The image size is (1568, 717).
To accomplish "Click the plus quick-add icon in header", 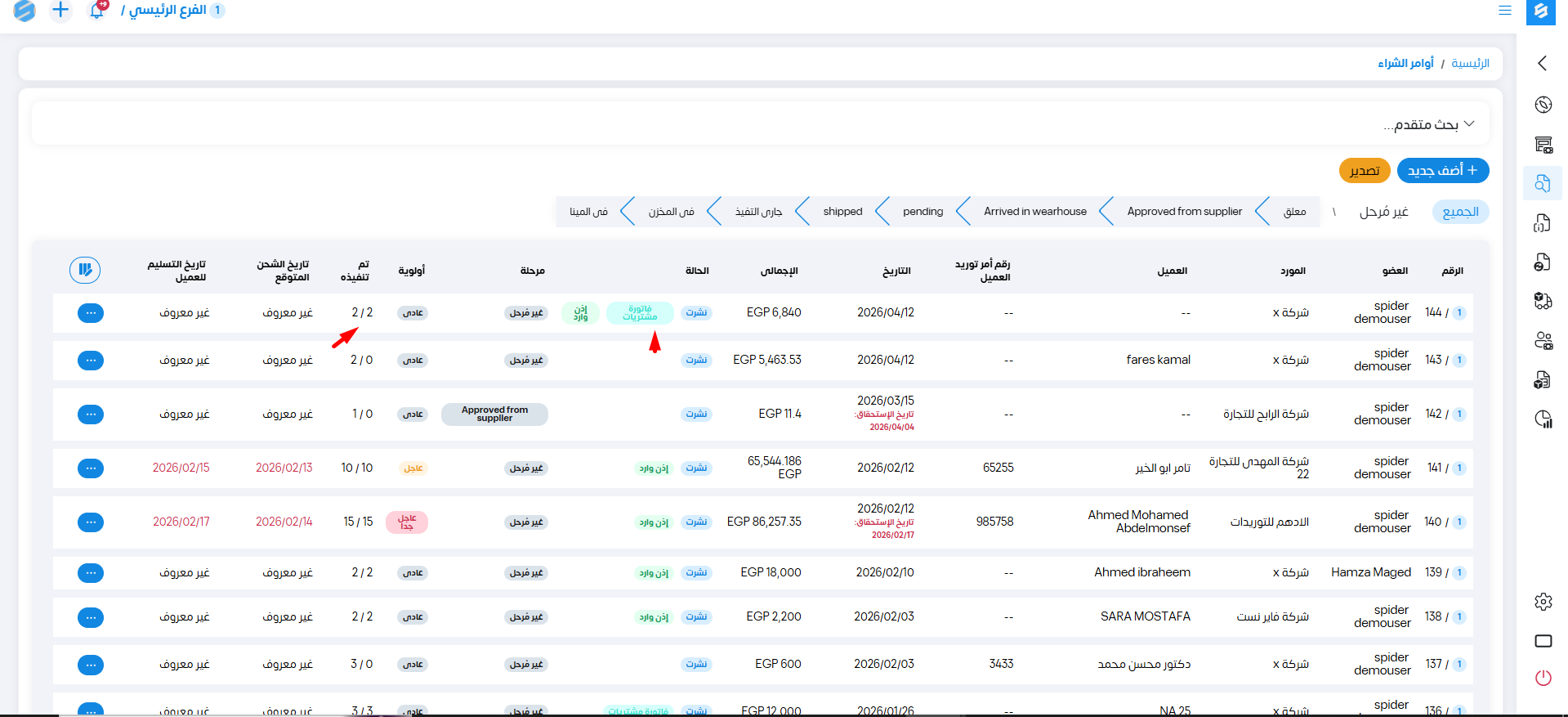I will [60, 11].
